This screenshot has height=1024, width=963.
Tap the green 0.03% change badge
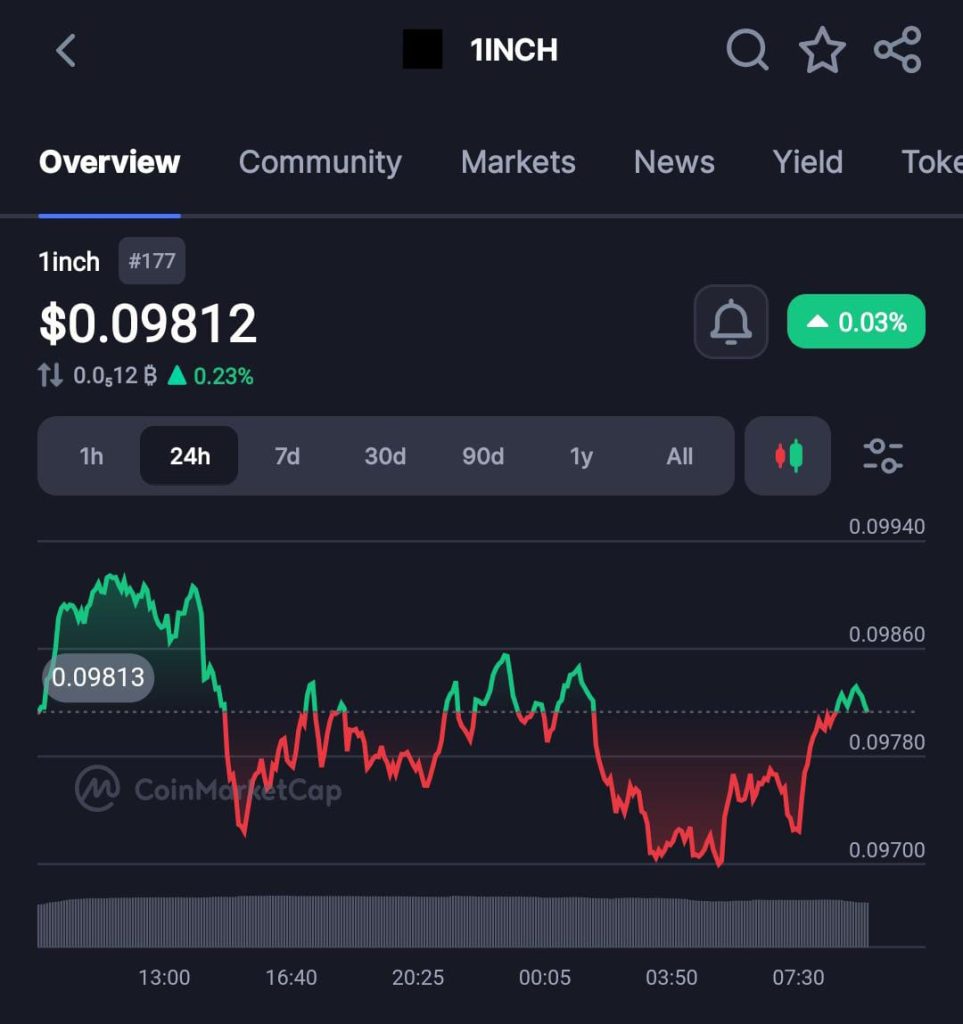pos(856,321)
